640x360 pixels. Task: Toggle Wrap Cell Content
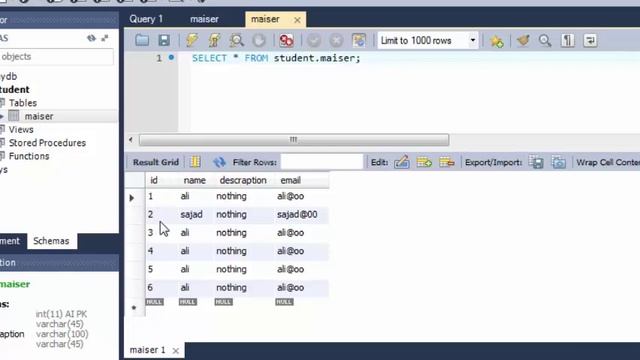(608, 162)
